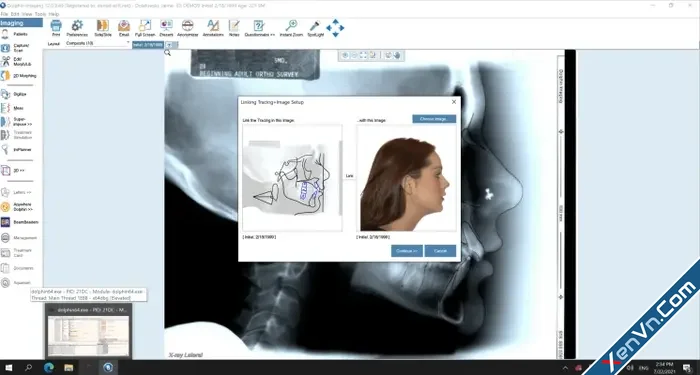Open the Present tool
Viewport: 700px width, 375px height.
pyautogui.click(x=166, y=28)
